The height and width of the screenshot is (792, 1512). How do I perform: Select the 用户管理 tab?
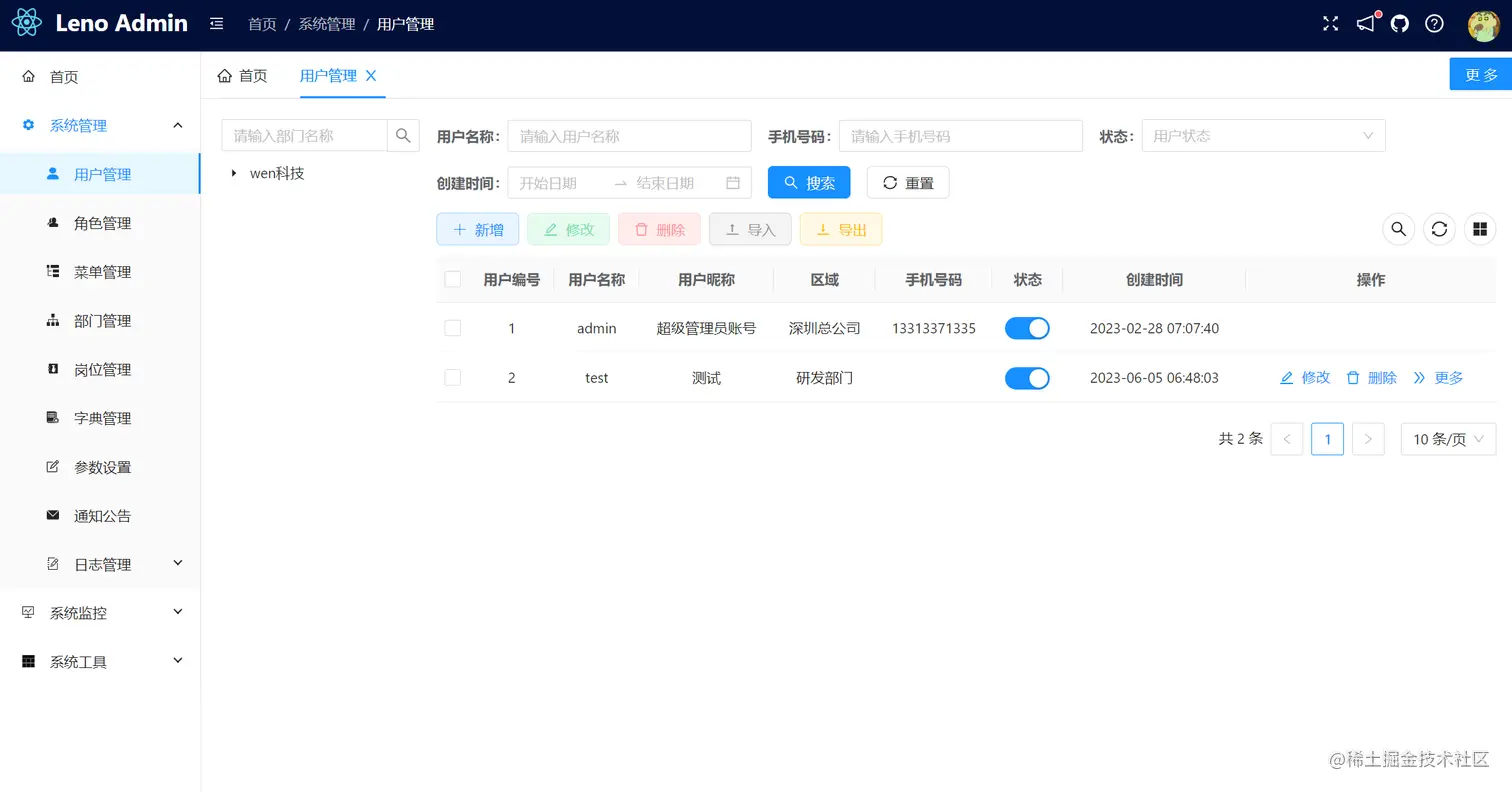(x=328, y=75)
